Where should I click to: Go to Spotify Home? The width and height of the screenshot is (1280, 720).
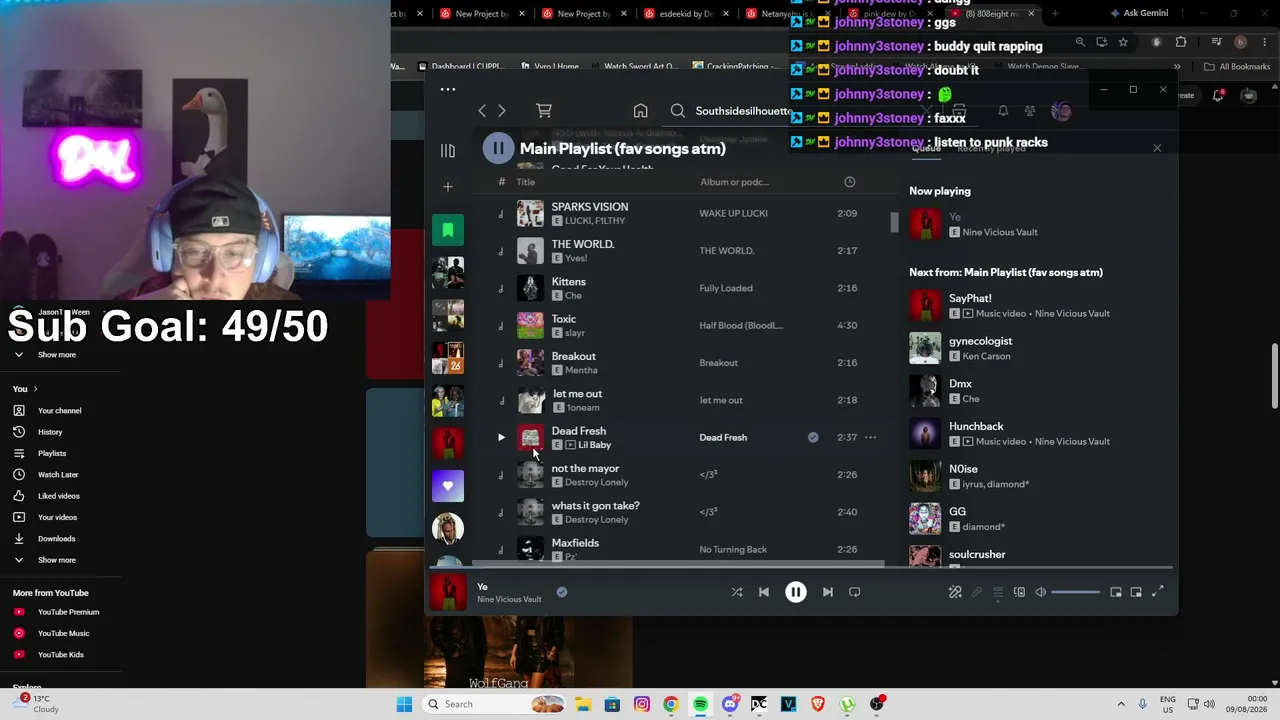point(641,111)
